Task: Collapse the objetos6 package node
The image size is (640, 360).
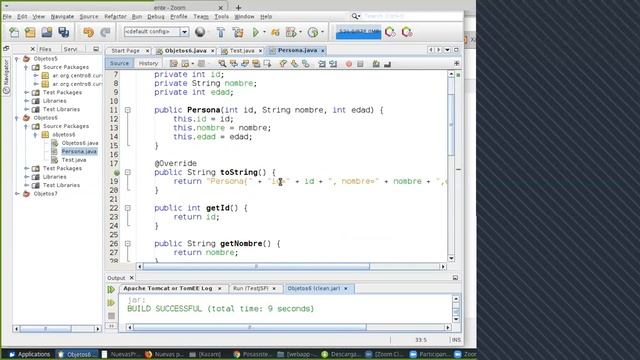Action: coord(36,135)
